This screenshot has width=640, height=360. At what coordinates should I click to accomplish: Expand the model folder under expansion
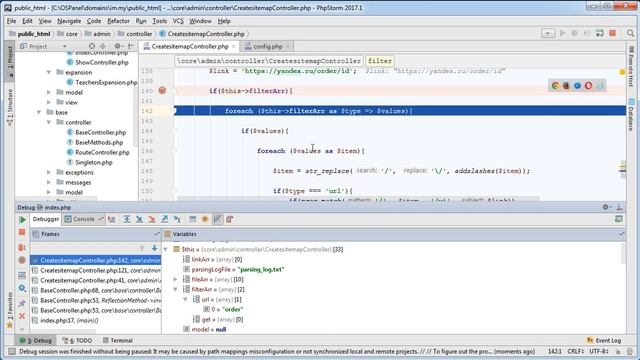49,92
